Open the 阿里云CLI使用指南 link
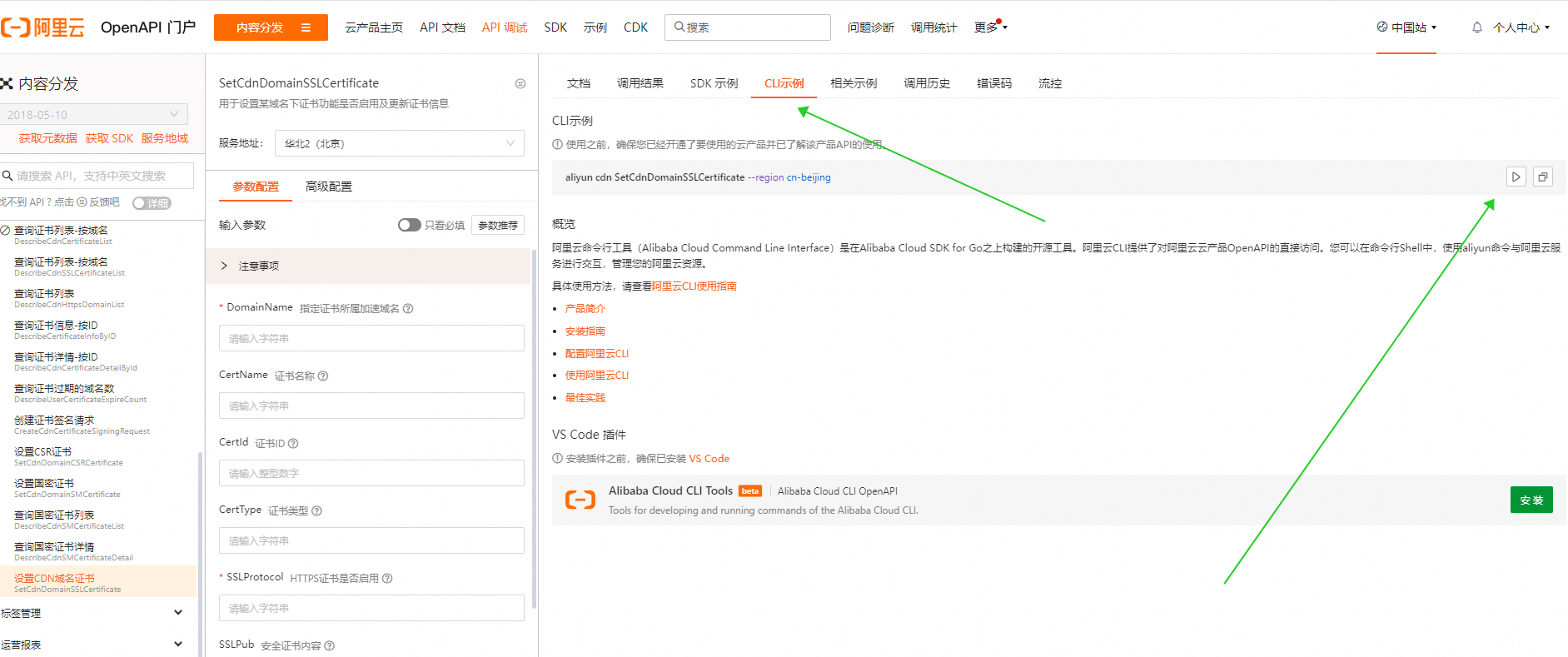The width and height of the screenshot is (1568, 657). (694, 286)
